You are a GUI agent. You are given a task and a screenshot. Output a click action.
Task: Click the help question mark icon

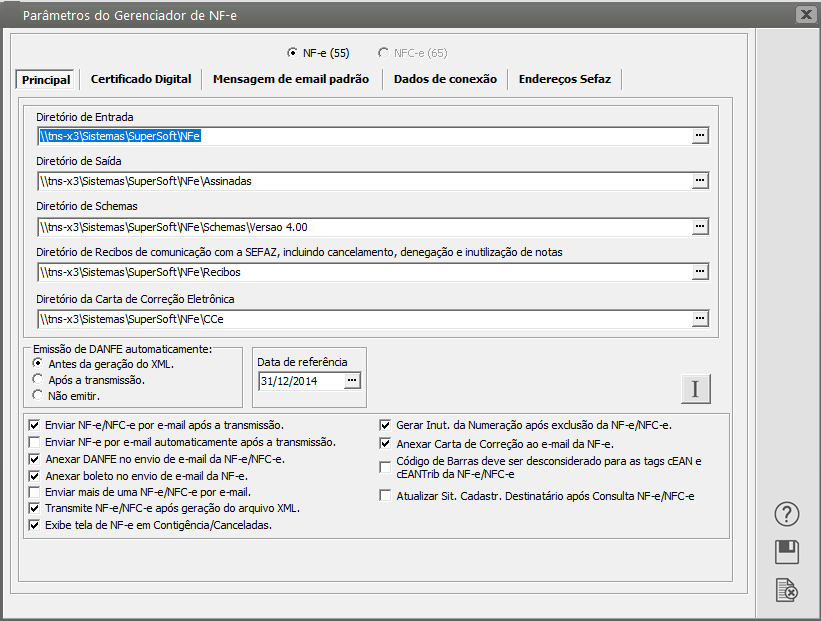[787, 514]
